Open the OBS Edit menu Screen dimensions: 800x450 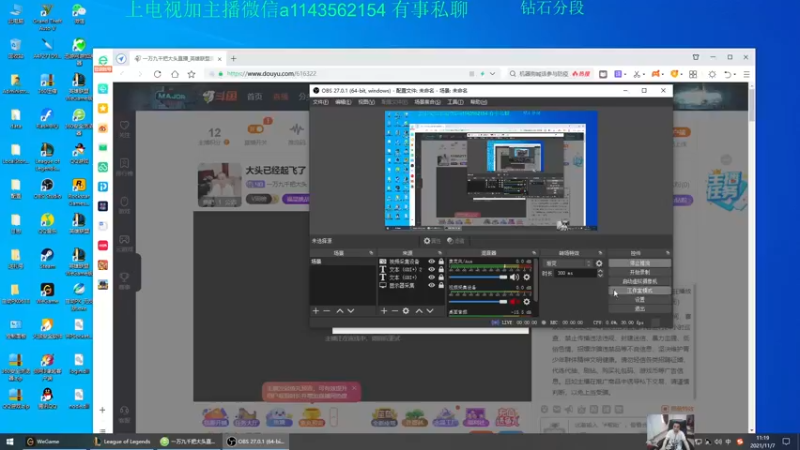343,102
